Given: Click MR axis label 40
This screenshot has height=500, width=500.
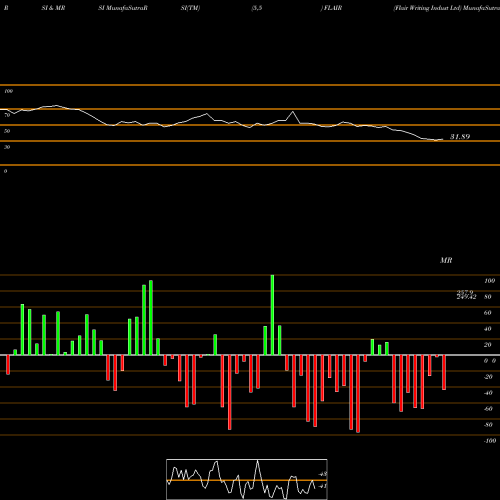Looking at the screenshot, I should pos(488,329).
